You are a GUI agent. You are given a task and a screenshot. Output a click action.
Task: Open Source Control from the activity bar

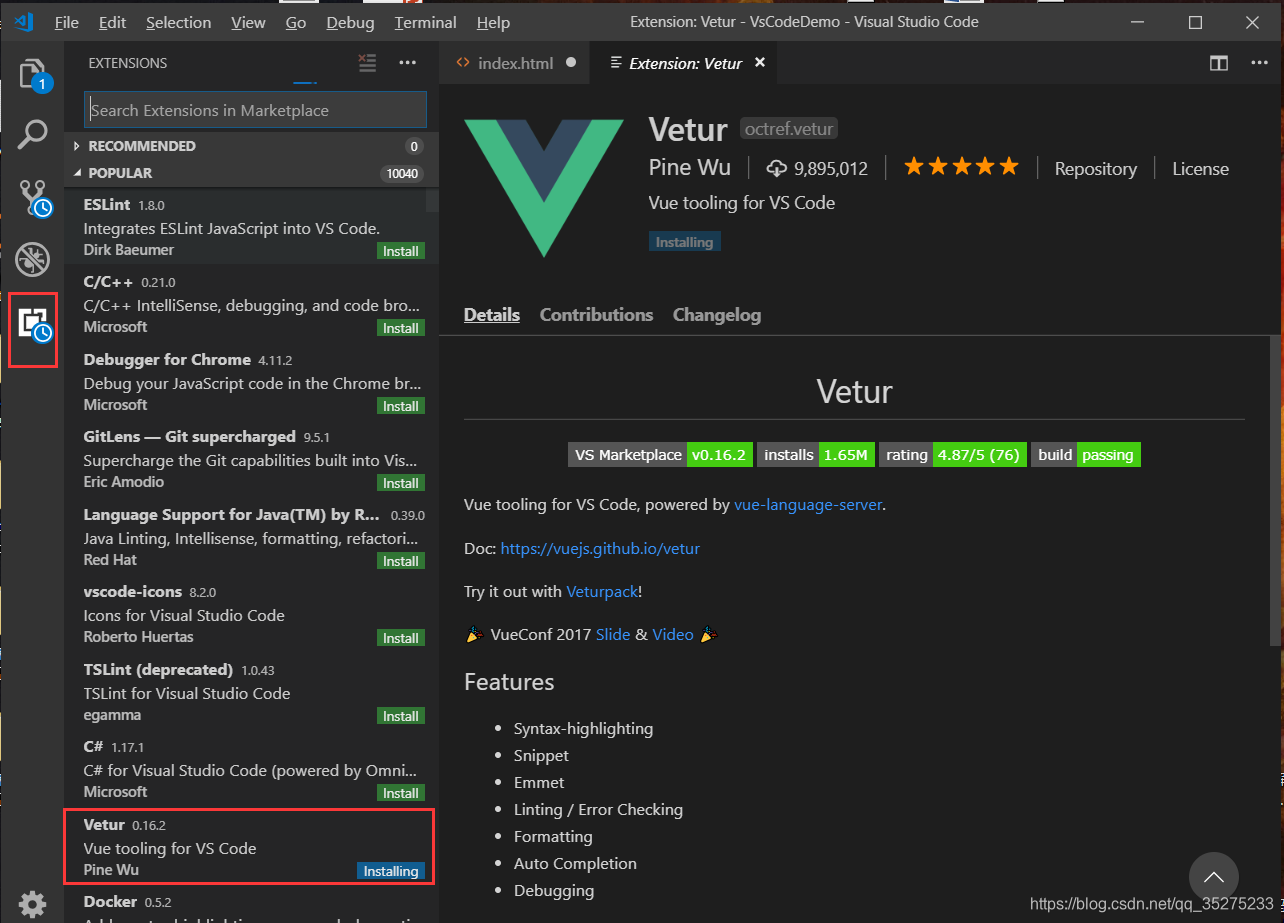(33, 197)
